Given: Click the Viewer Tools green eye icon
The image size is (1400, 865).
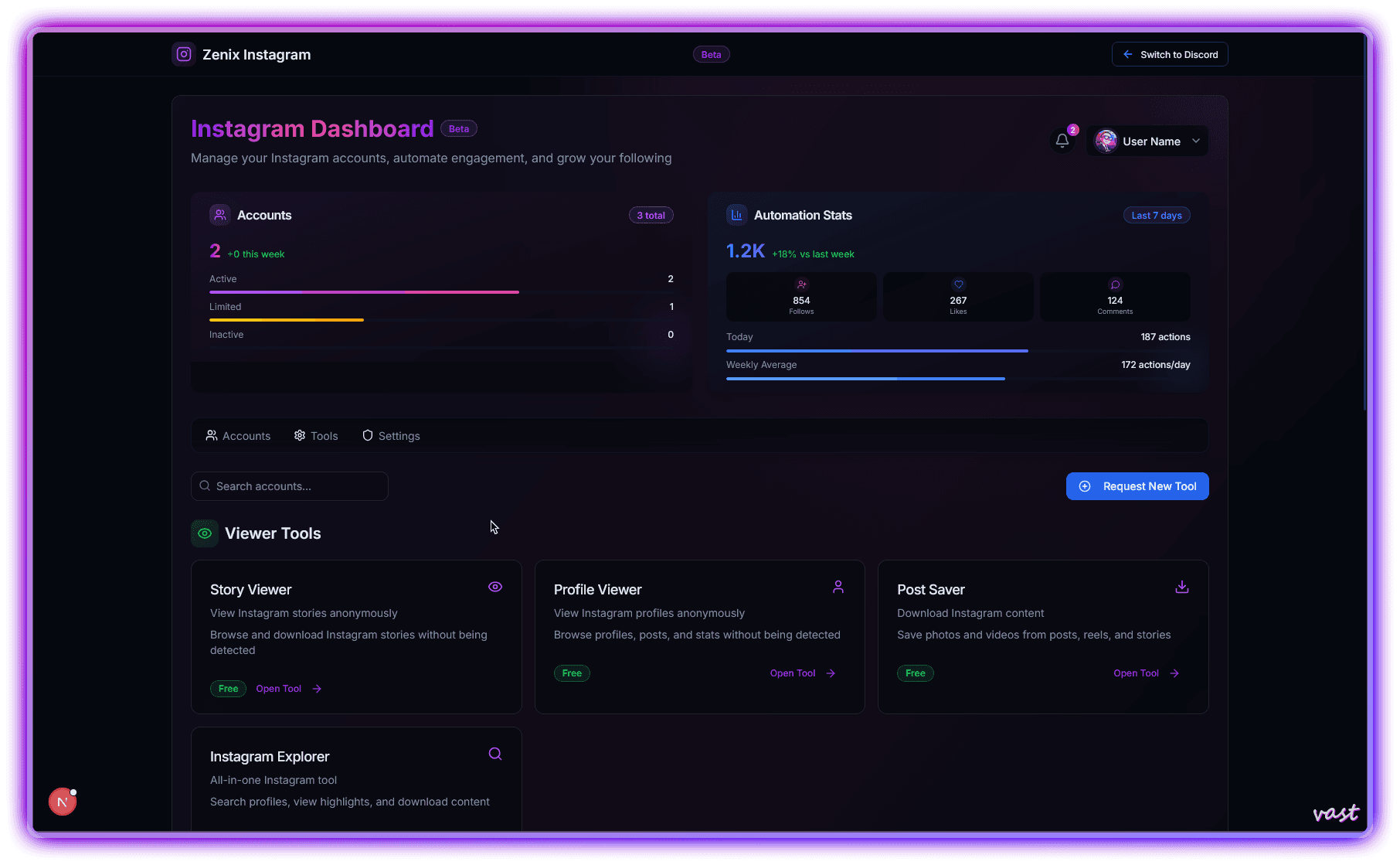Looking at the screenshot, I should tap(205, 533).
